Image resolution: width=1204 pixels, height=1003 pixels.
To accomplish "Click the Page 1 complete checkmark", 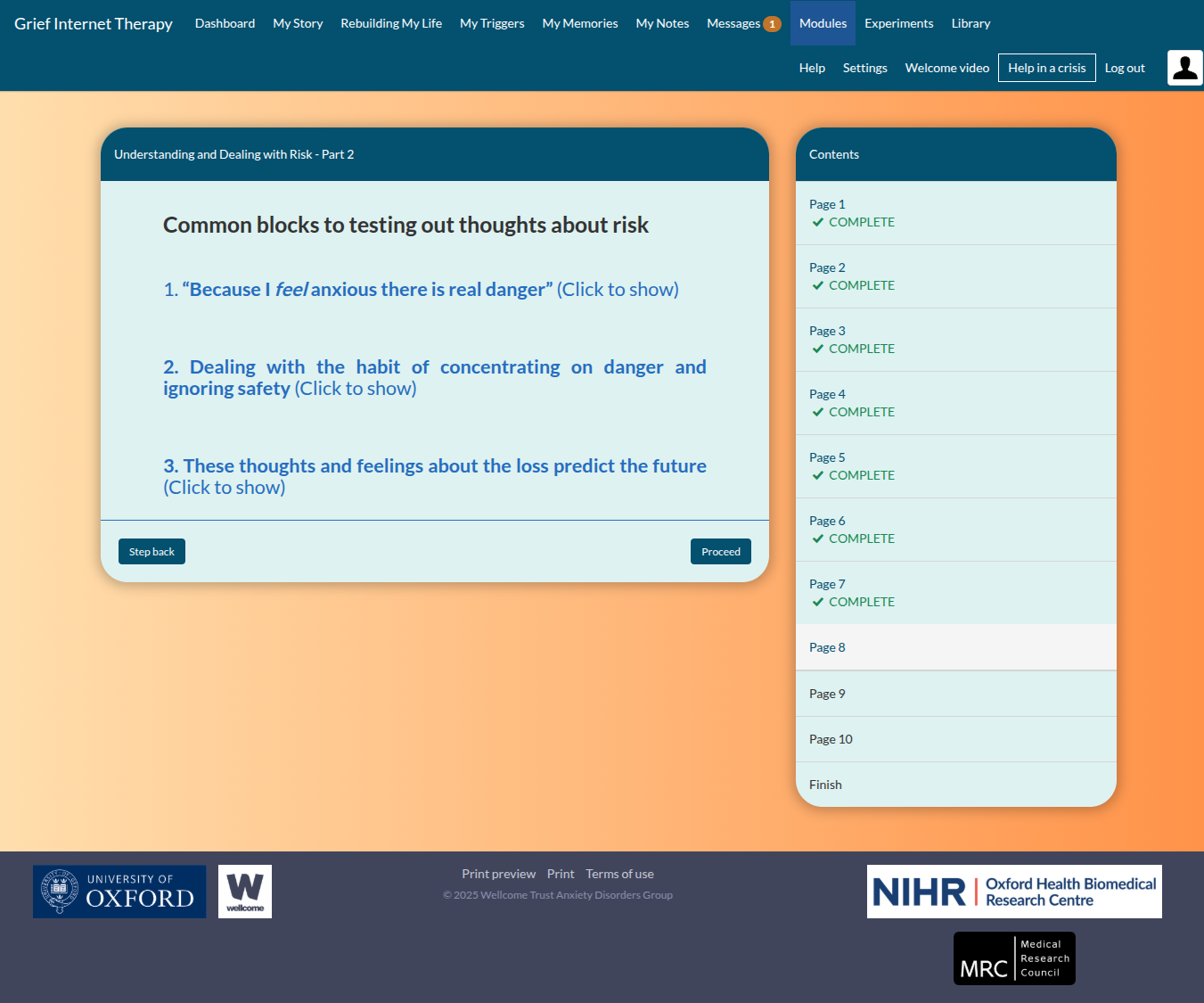I will pyautogui.click(x=818, y=223).
